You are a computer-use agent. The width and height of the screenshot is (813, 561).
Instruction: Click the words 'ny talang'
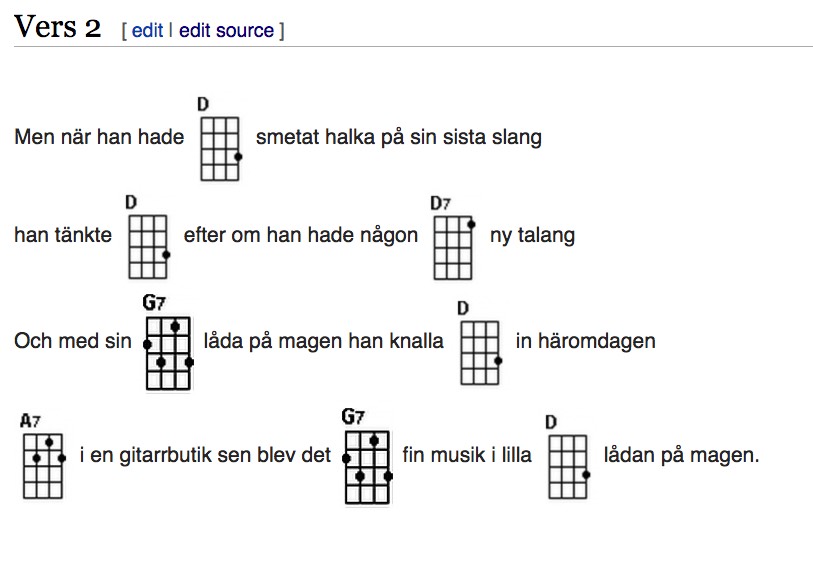click(x=532, y=235)
